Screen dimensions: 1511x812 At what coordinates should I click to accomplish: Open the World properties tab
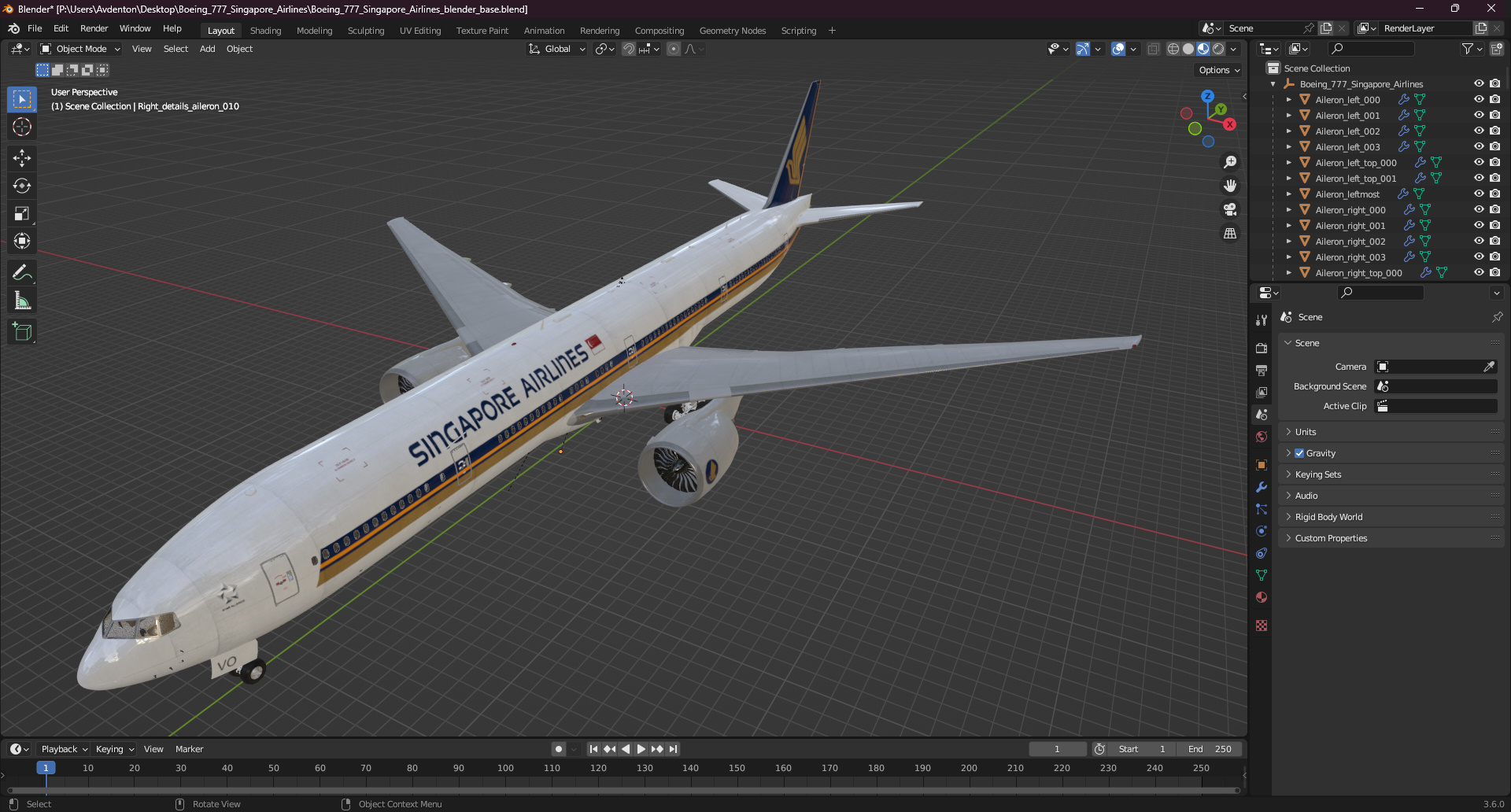click(x=1262, y=437)
